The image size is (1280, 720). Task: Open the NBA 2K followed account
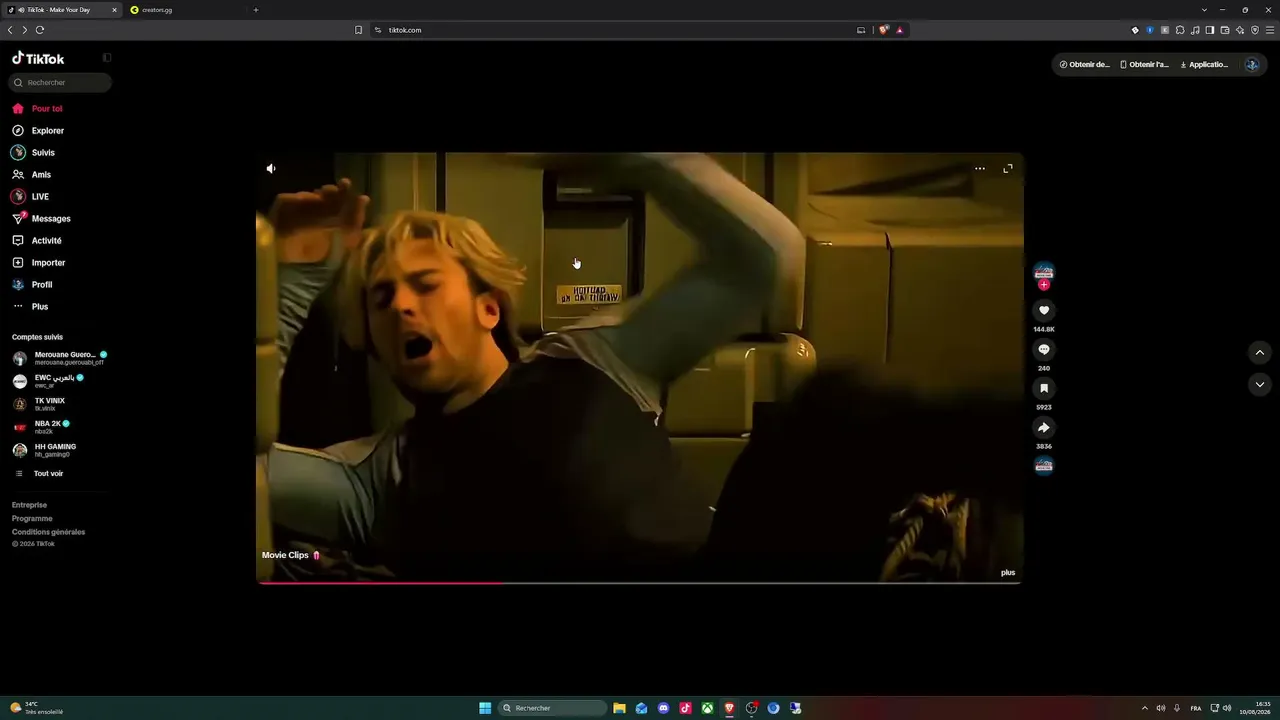[41, 427]
